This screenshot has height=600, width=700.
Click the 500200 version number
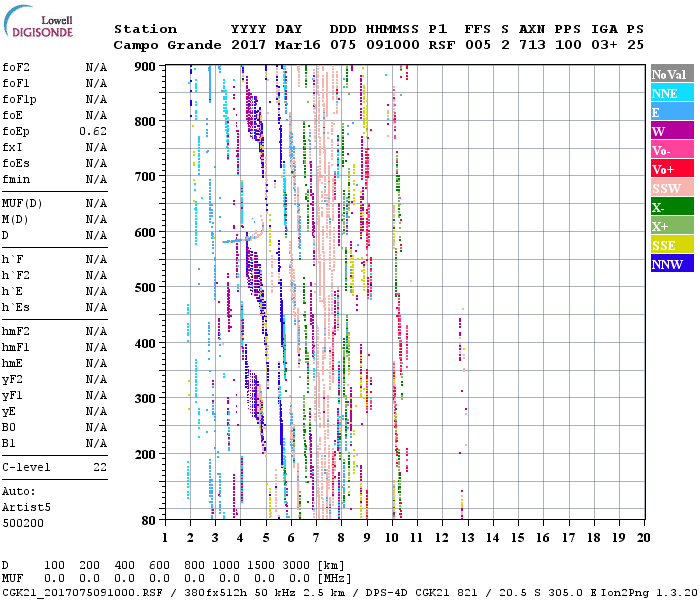[x=23, y=523]
